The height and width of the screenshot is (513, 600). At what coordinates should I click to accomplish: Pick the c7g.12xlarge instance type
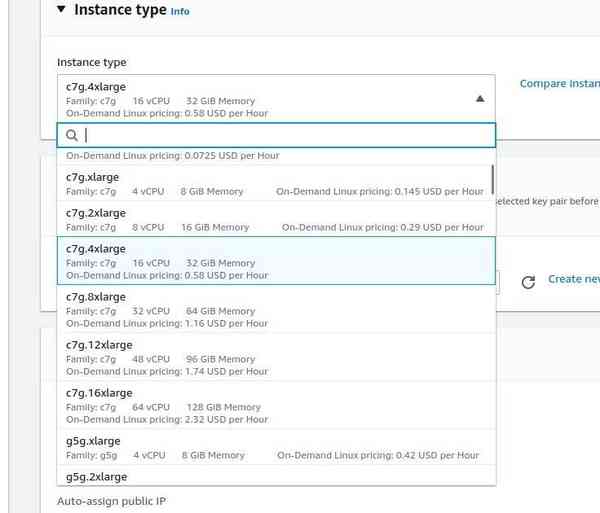point(276,357)
